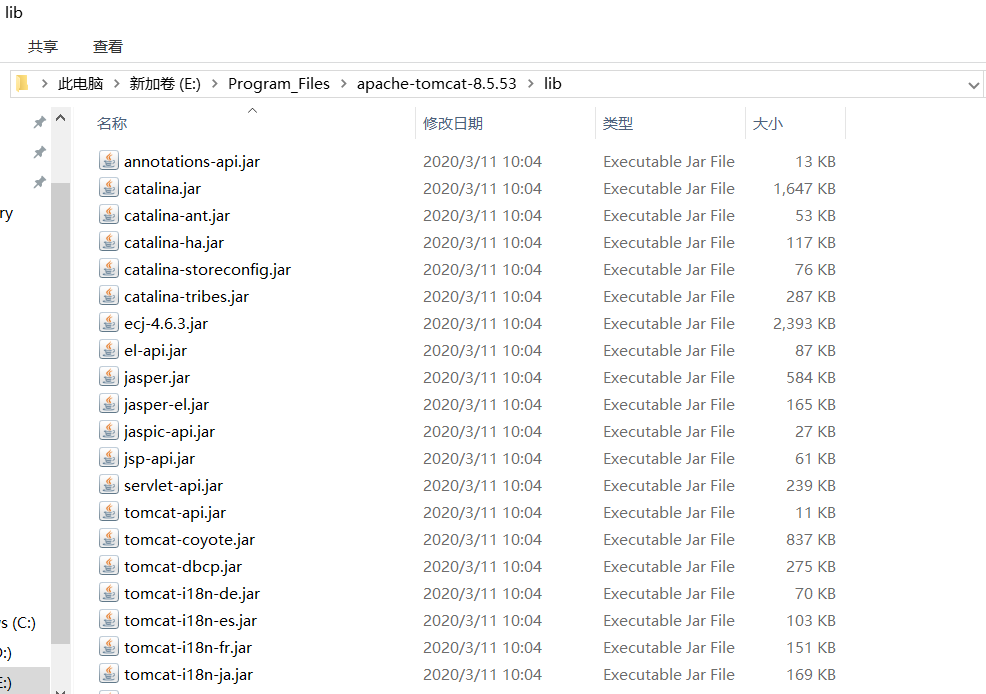Navigate to 新加卷 (E:) breadcrumb
This screenshot has width=986, height=694.
tap(165, 84)
